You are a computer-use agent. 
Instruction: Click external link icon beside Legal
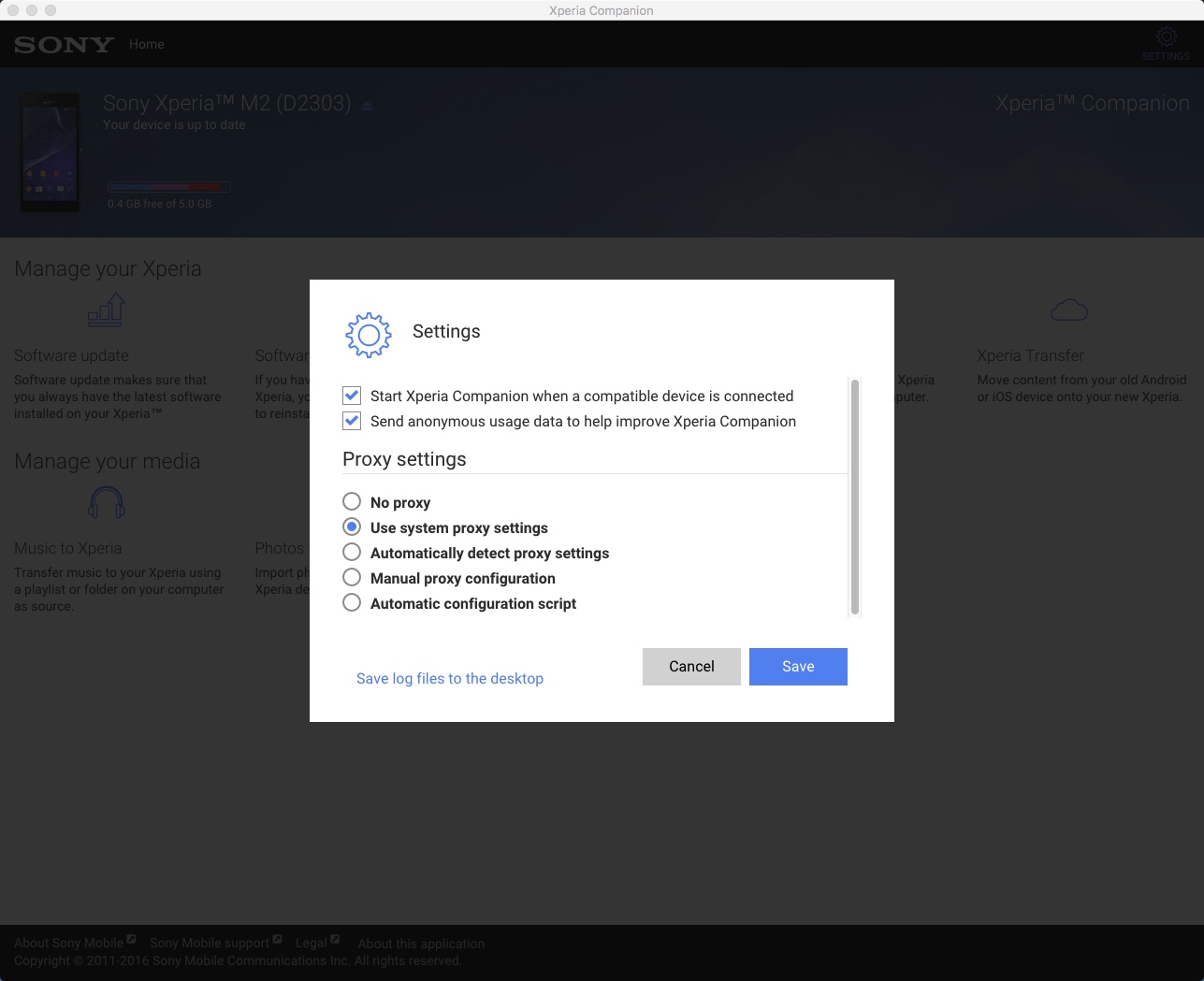335,939
